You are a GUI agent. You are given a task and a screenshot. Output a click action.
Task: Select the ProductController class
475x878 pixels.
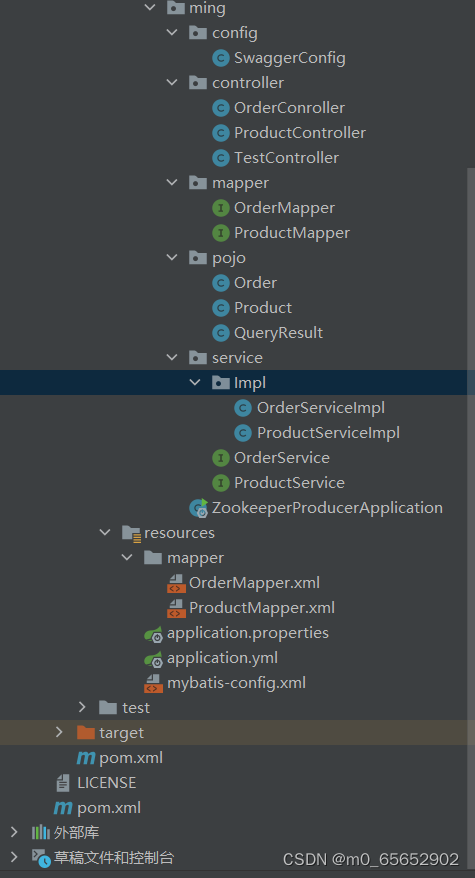[300, 133]
